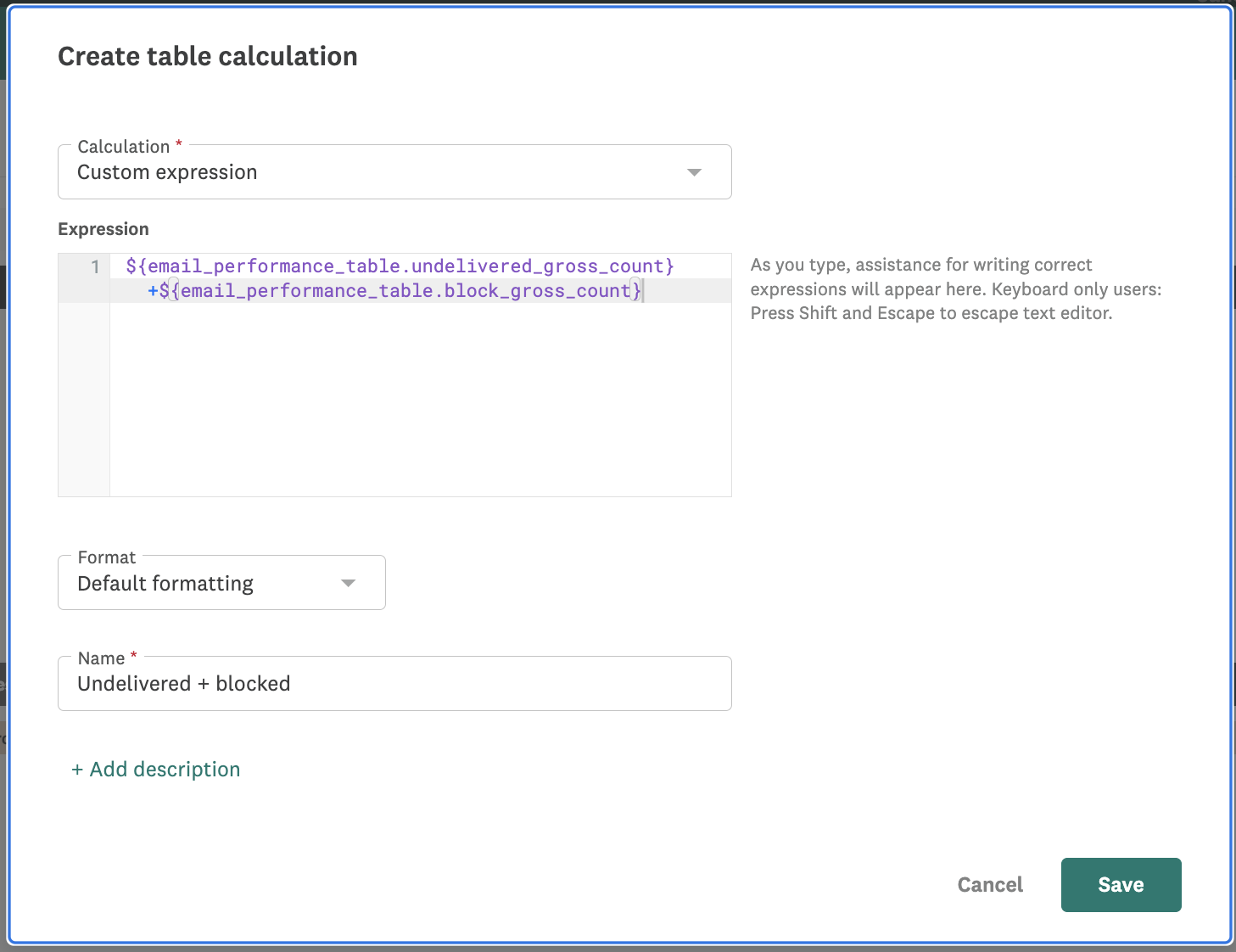Viewport: 1236px width, 952px height.
Task: Click the empty area of the expression editor
Action: pos(420,399)
